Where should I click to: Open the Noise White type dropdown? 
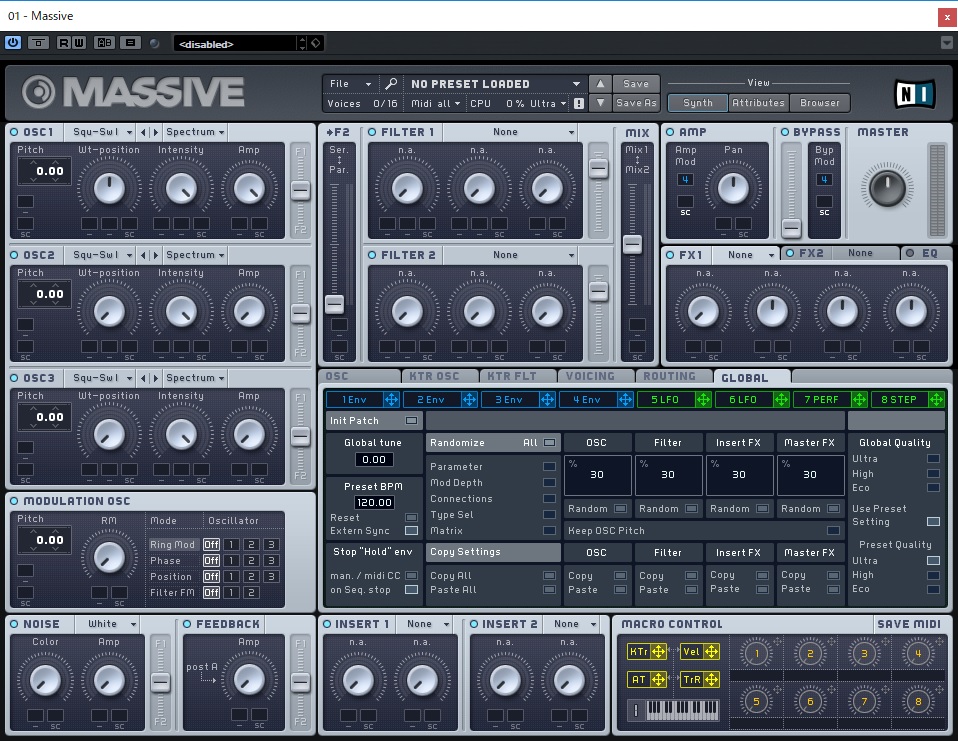(108, 624)
